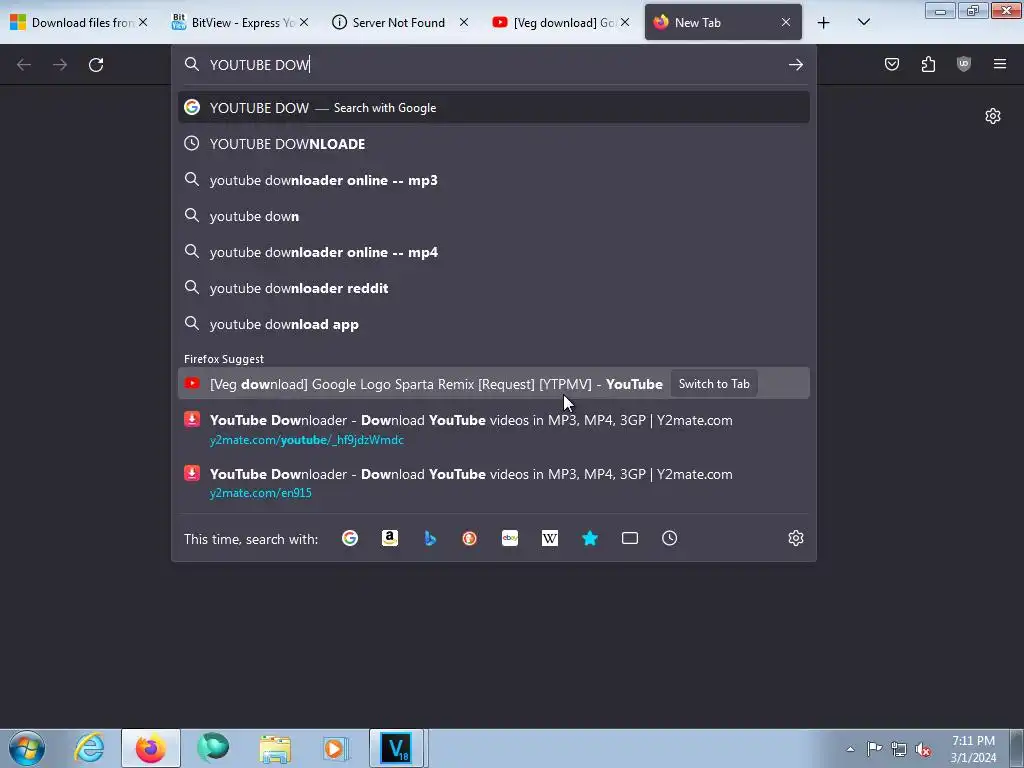Select YOUTUBE DOWNLOADE history suggestion
This screenshot has height=768, width=1024.
494,144
